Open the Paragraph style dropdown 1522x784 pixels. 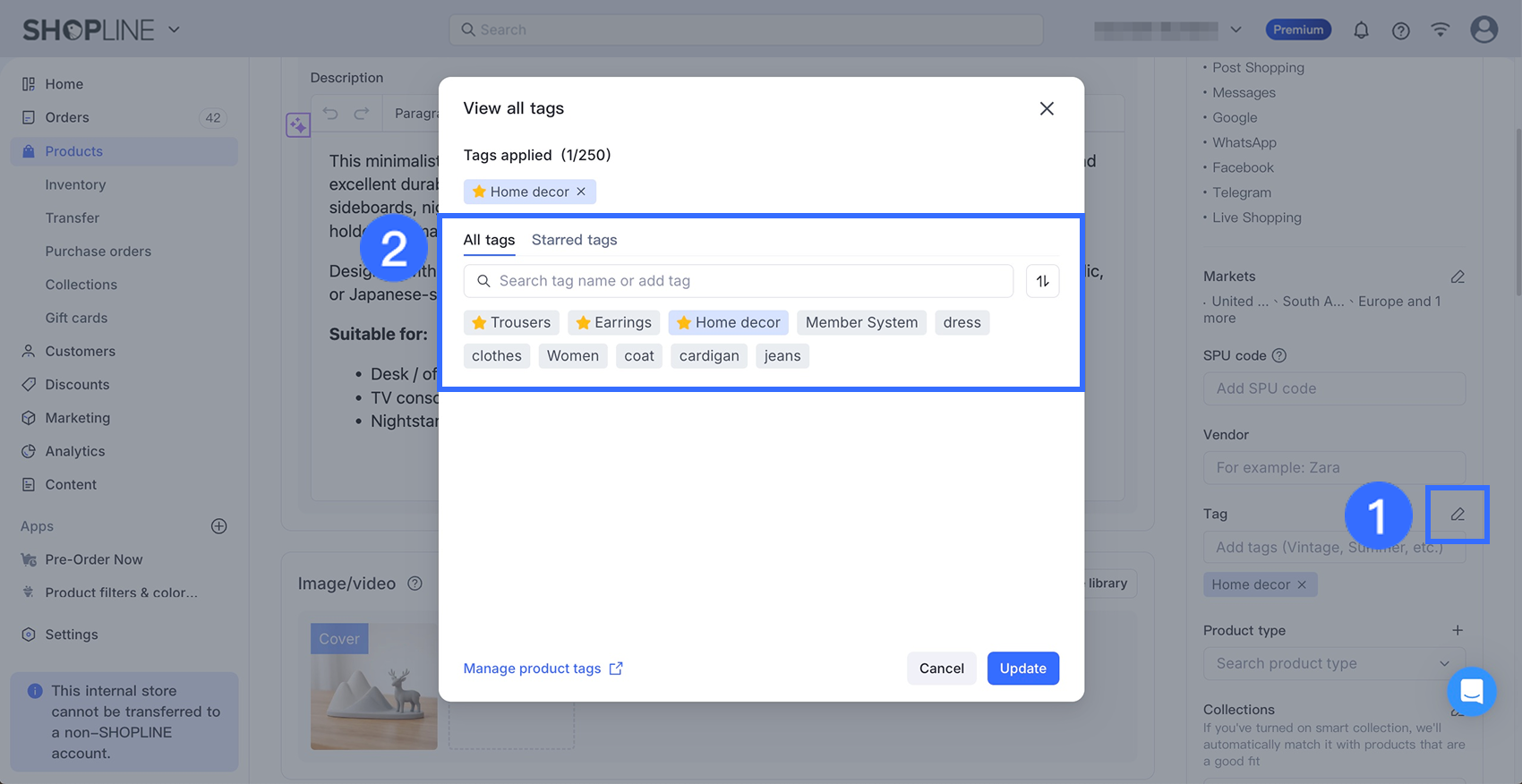pyautogui.click(x=417, y=114)
